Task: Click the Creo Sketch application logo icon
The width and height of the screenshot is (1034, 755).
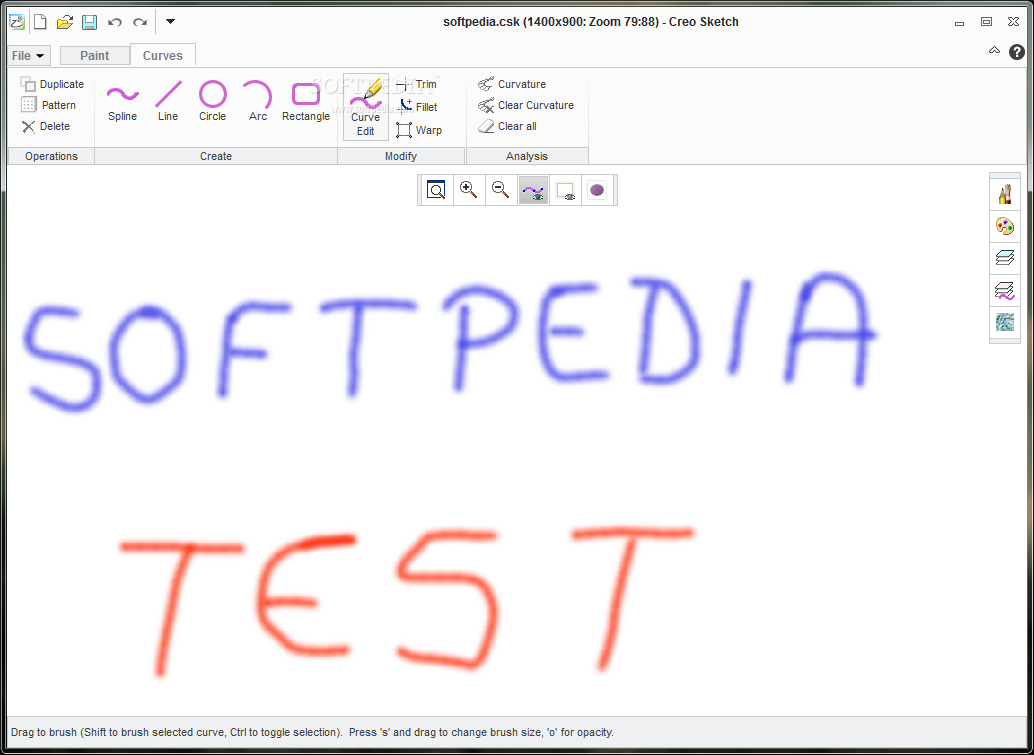Action: tap(16, 22)
